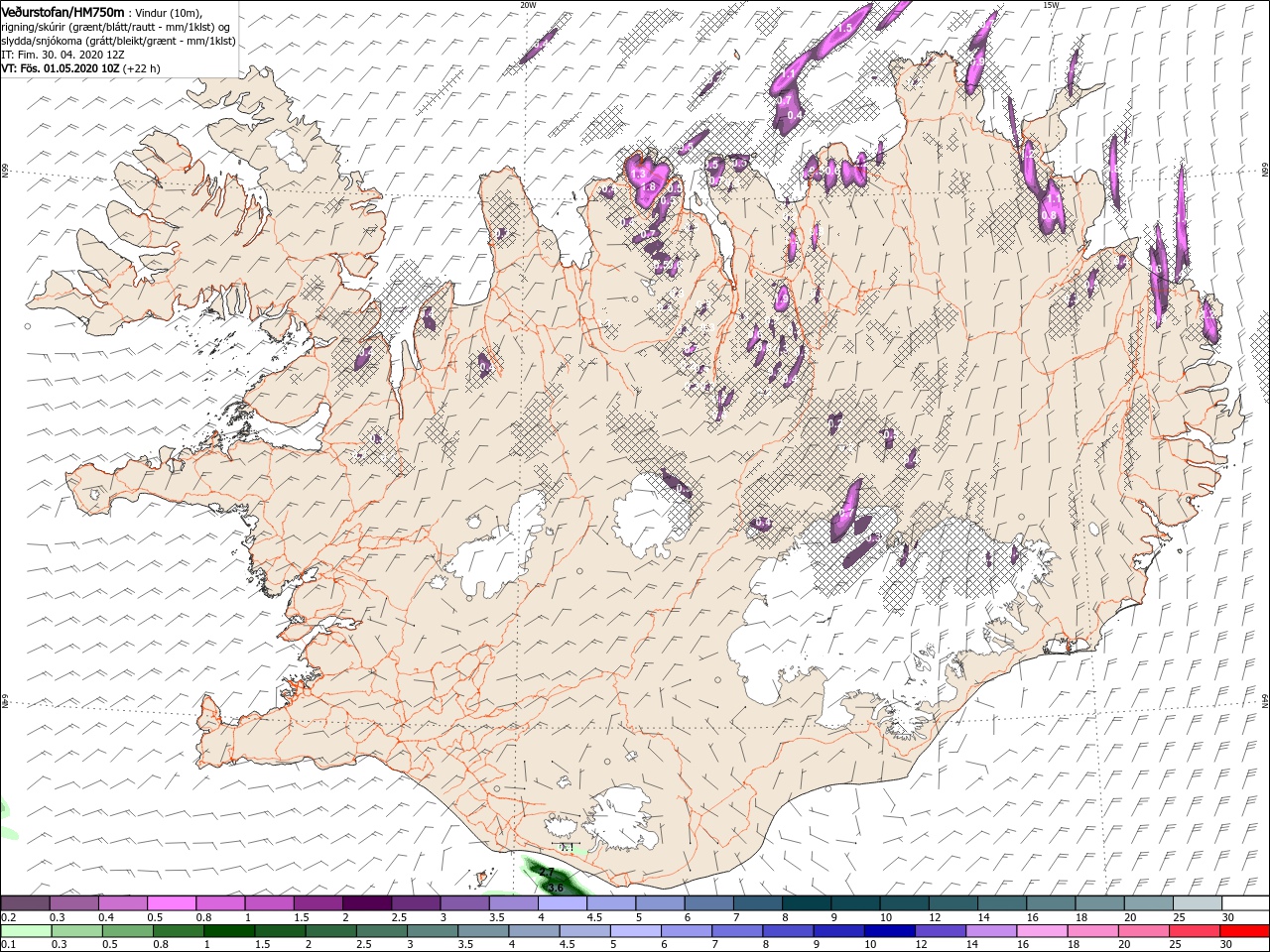Pick the darkest green 1 rain scale swatch
1270x952 pixels.
pos(228,930)
